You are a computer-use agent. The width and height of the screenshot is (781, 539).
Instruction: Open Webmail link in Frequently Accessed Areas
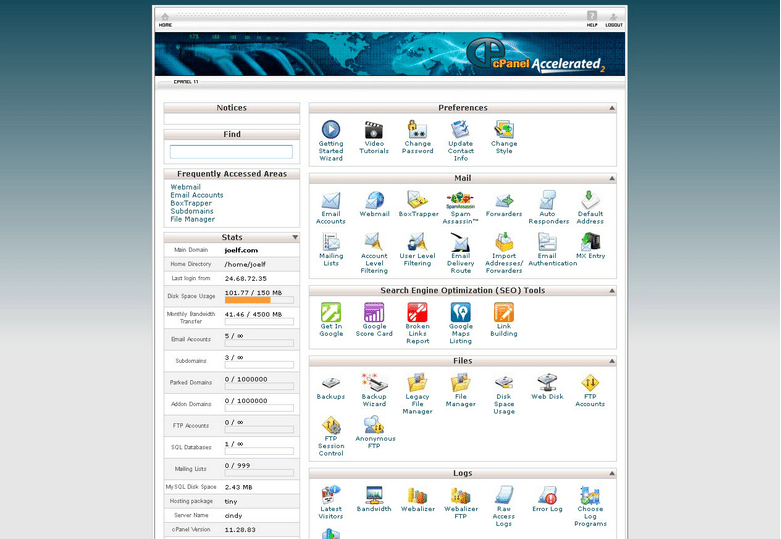coord(185,187)
